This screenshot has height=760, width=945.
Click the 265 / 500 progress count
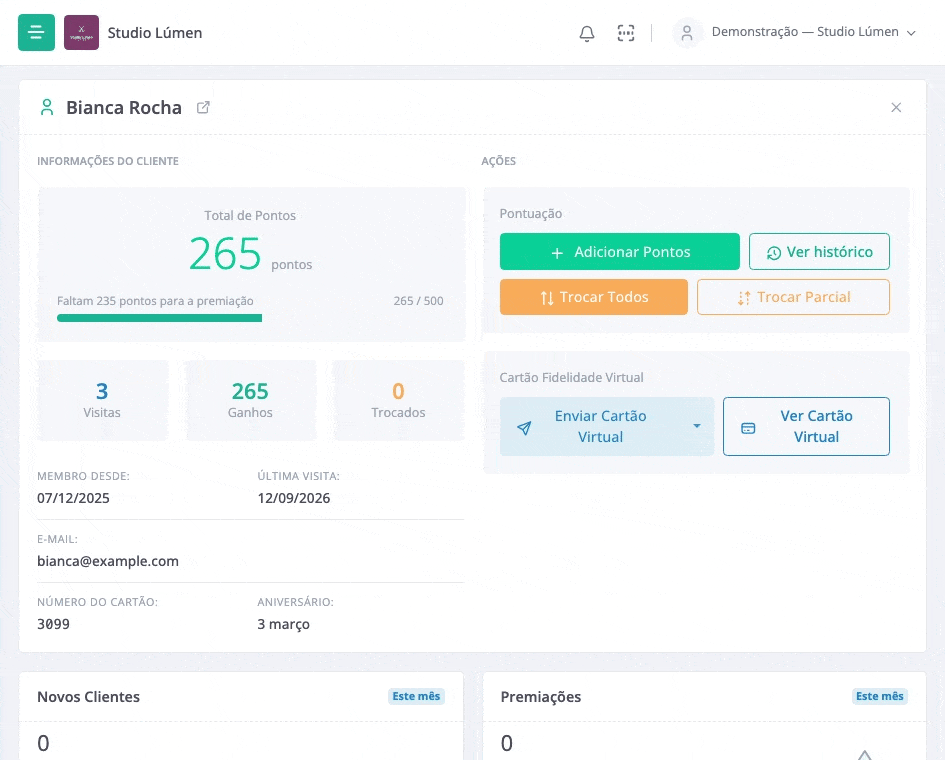pos(418,301)
